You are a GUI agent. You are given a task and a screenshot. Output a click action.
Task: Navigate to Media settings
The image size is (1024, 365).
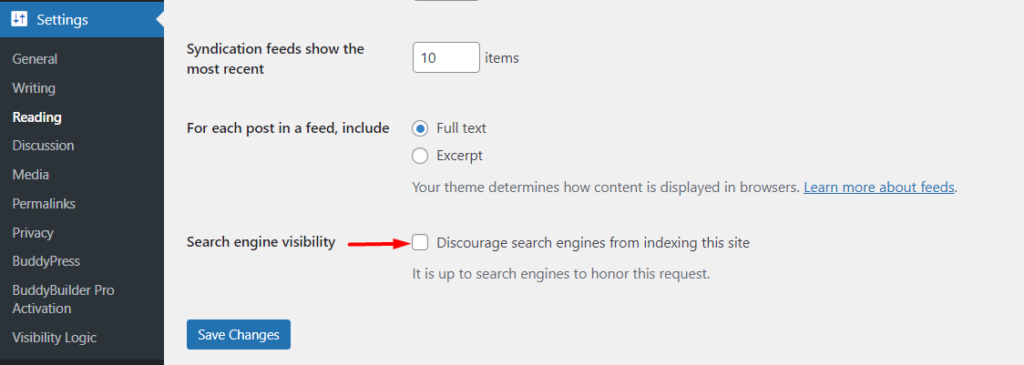click(31, 175)
